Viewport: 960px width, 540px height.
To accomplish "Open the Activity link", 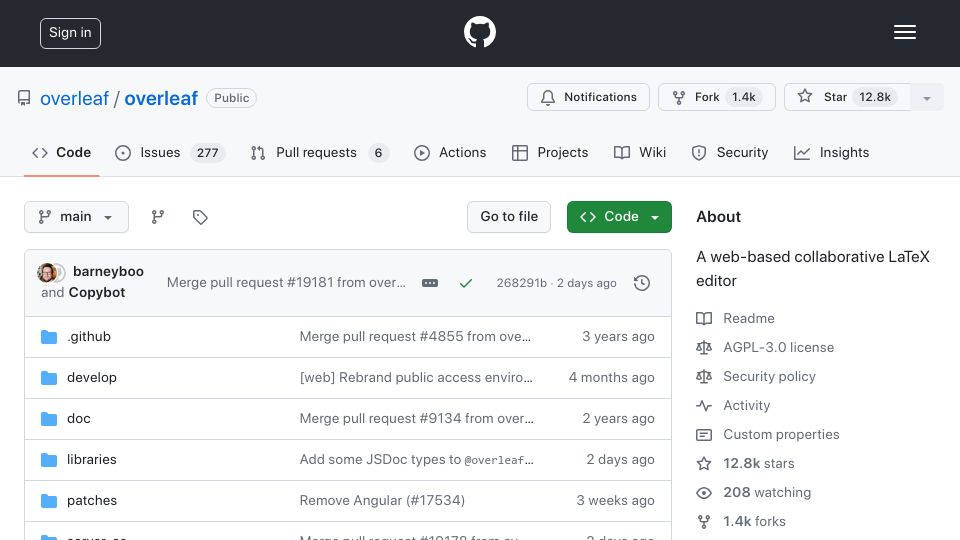I will (x=747, y=405).
